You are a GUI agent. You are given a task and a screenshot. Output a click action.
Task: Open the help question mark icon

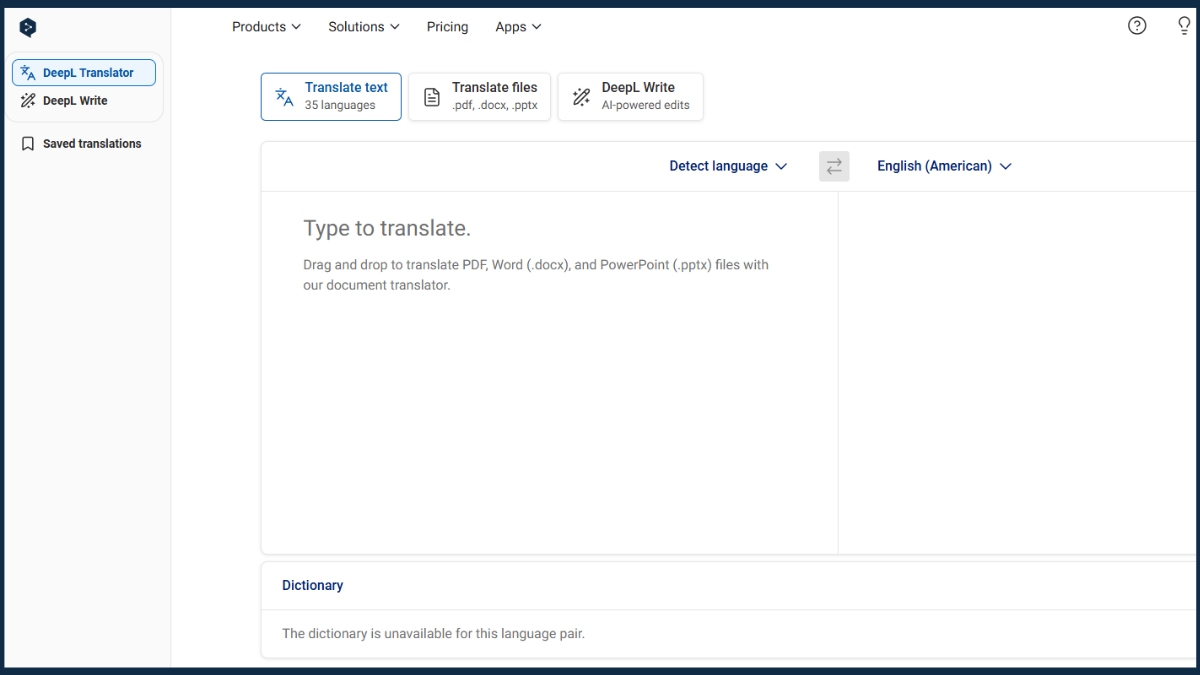tap(1137, 26)
